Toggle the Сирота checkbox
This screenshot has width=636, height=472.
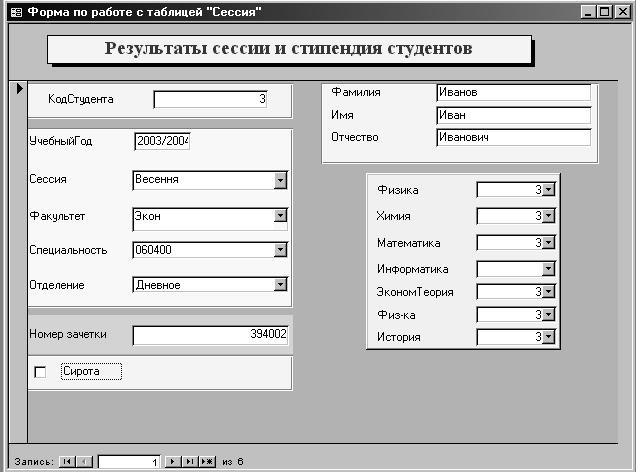coord(40,372)
